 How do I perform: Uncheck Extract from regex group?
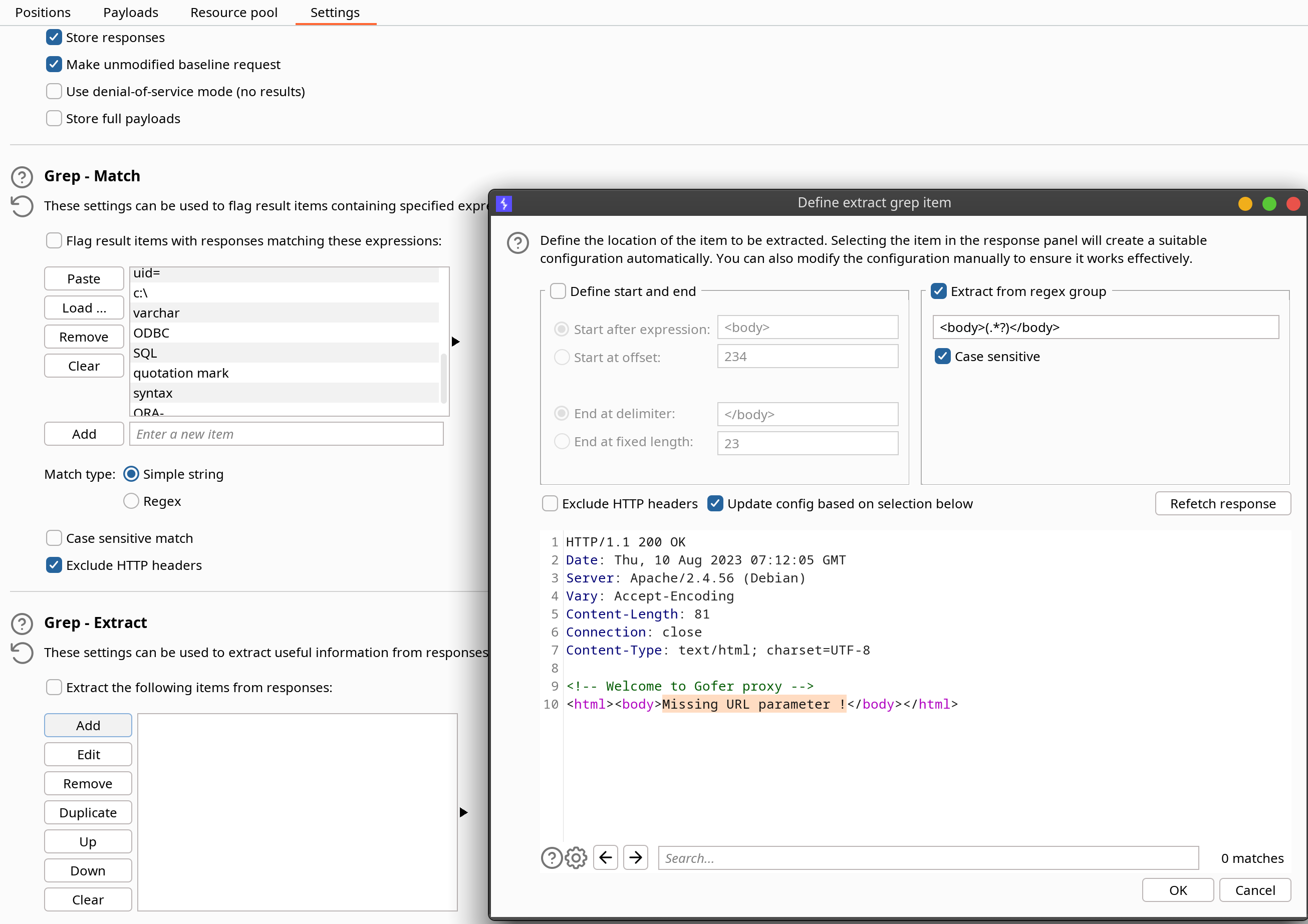(x=938, y=291)
